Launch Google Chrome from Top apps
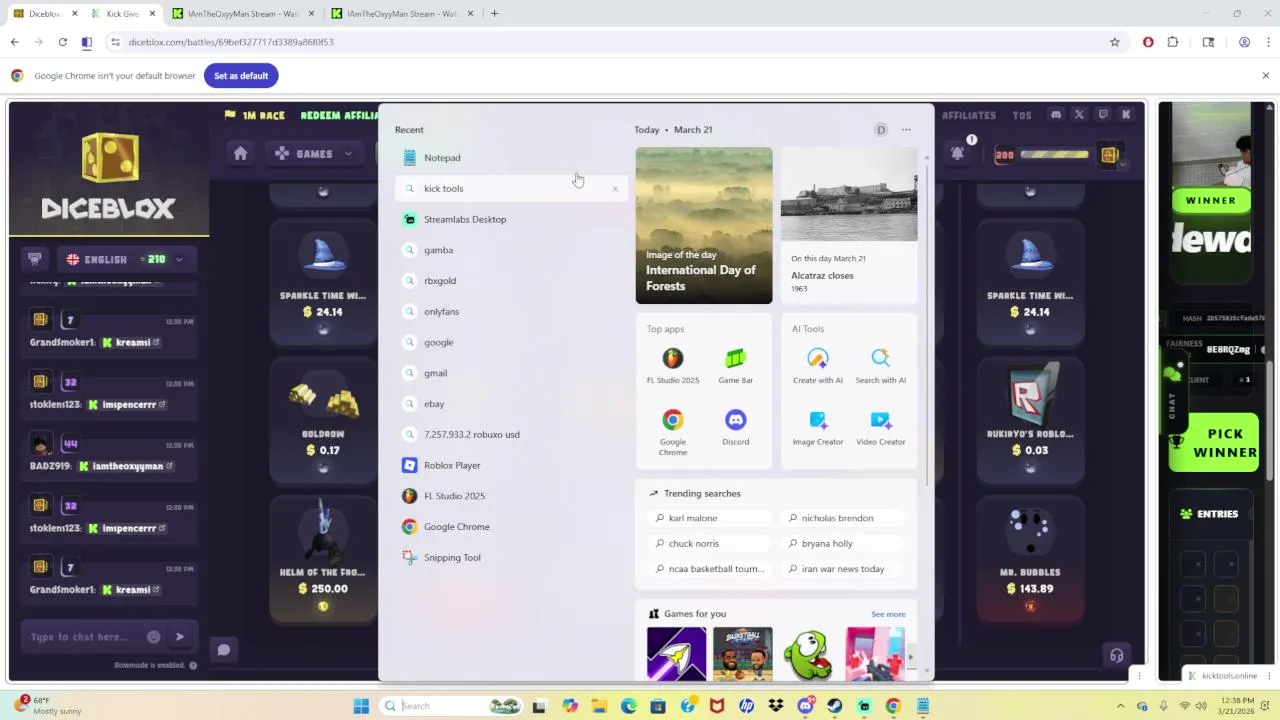 click(673, 432)
